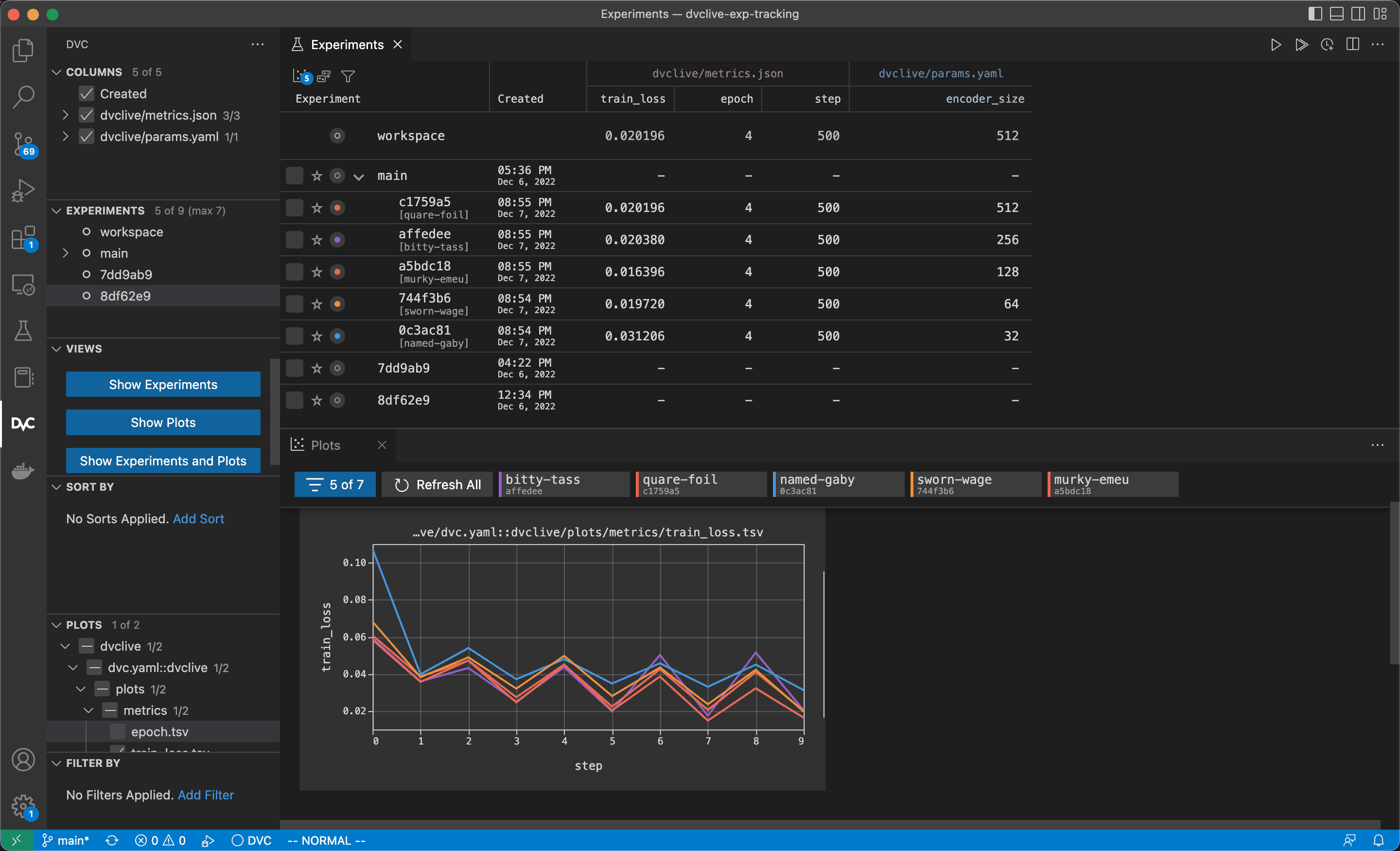Click the Show Plots button

[163, 423]
